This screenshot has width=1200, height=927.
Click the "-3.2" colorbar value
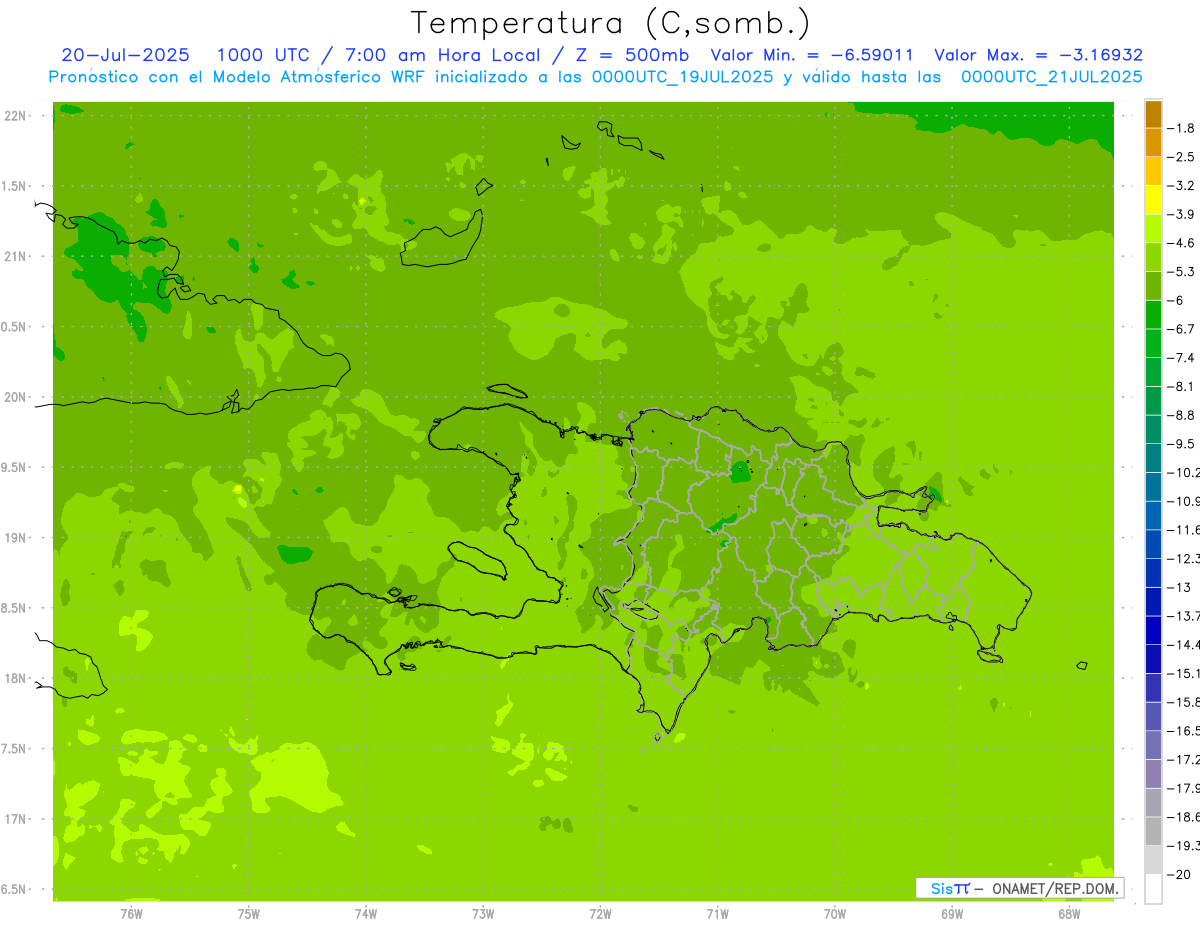(1181, 186)
